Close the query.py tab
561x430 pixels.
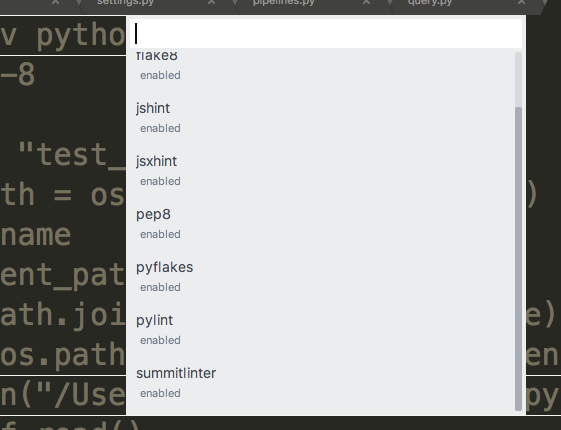(x=521, y=3)
